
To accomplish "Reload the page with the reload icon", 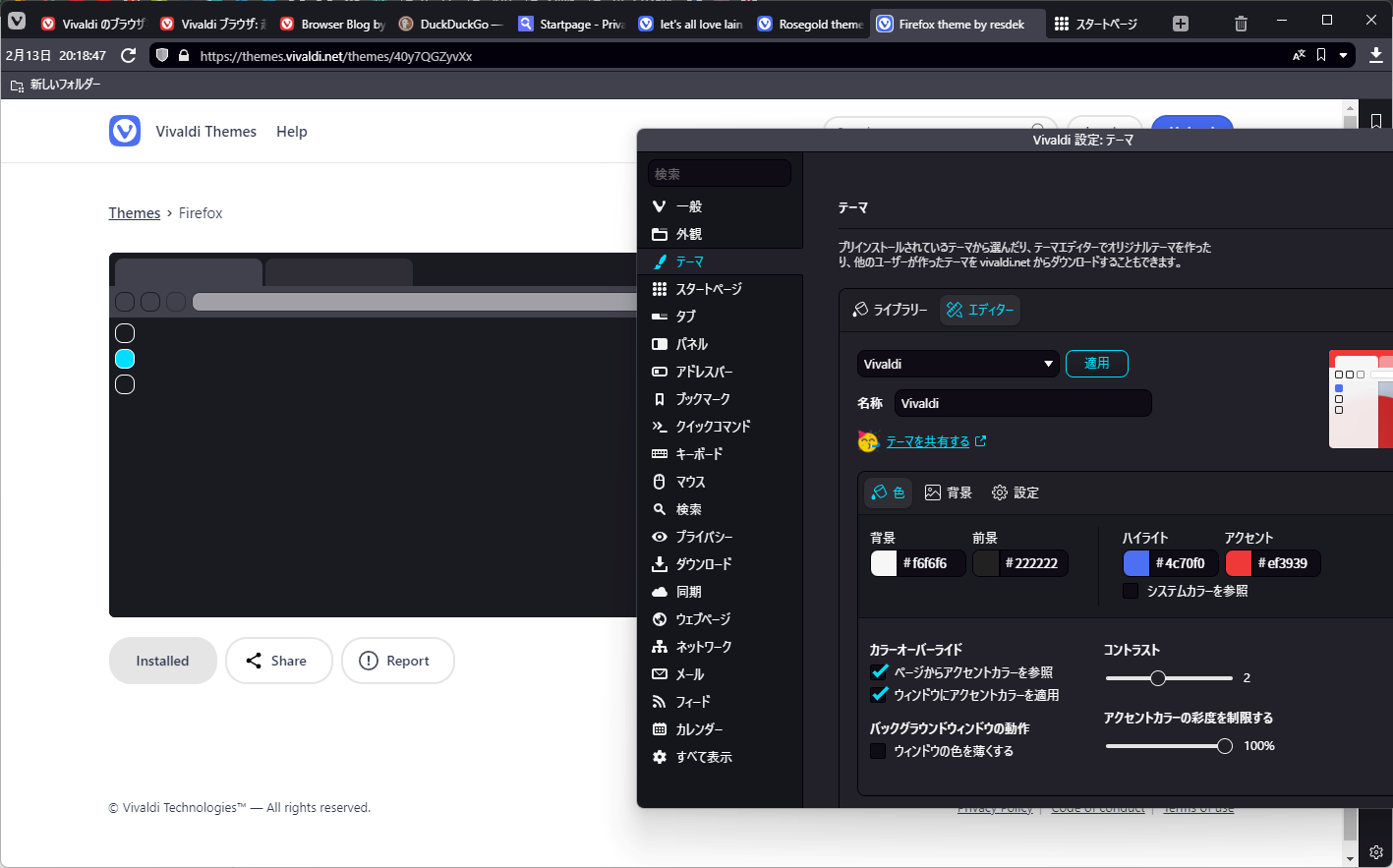I will (129, 56).
